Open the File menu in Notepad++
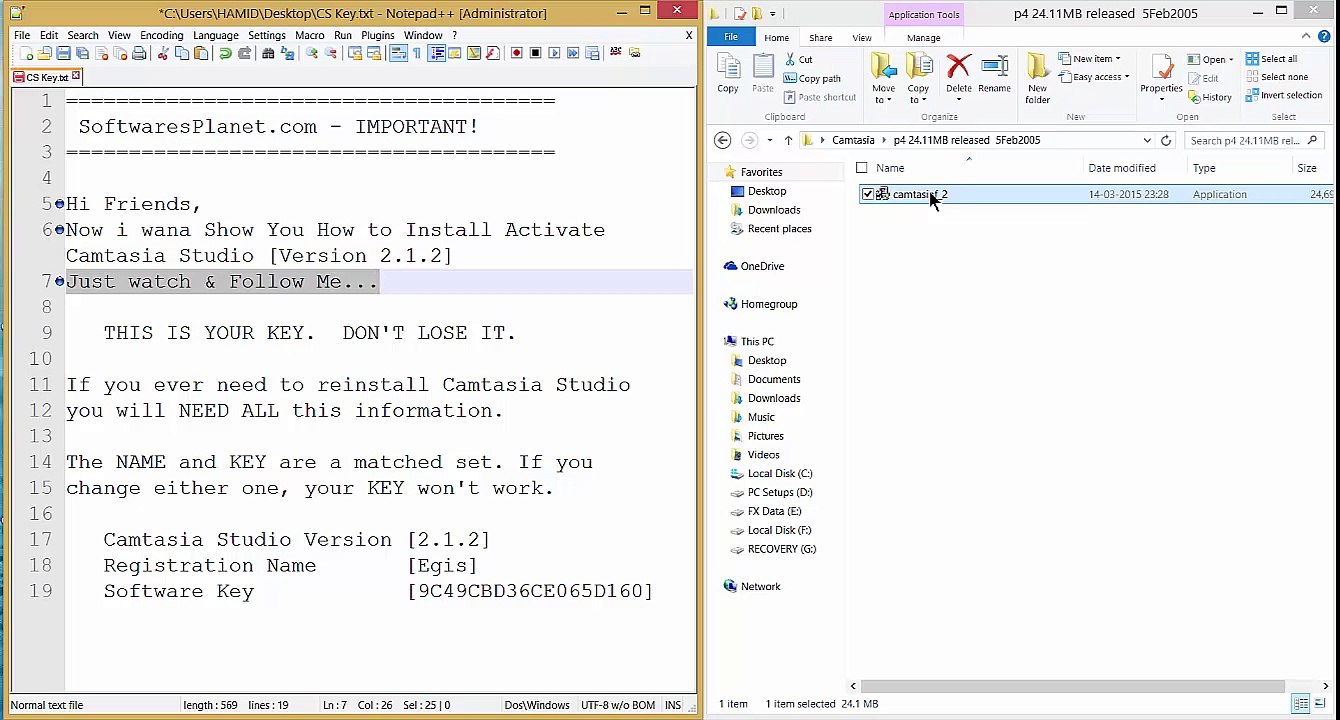Screen dimensions: 1340x720 [22, 35]
